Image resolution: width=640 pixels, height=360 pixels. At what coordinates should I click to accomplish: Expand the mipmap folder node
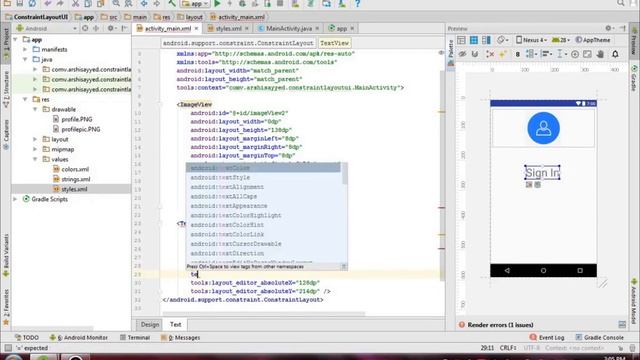[35, 149]
